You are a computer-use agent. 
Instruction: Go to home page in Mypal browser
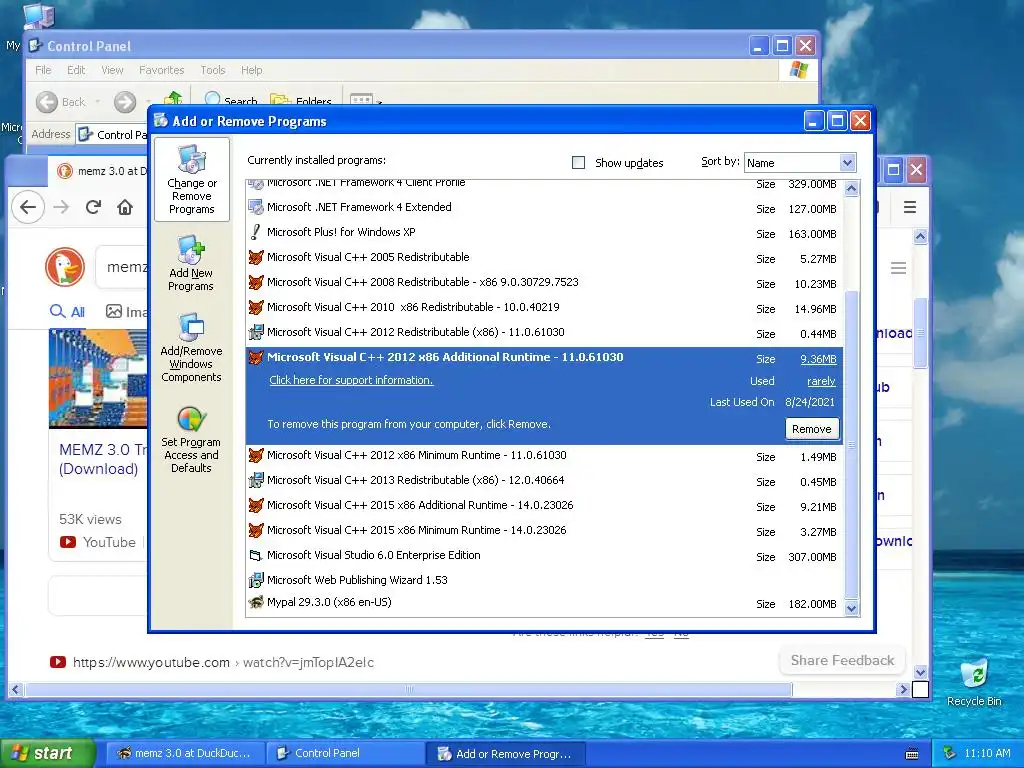pos(125,208)
